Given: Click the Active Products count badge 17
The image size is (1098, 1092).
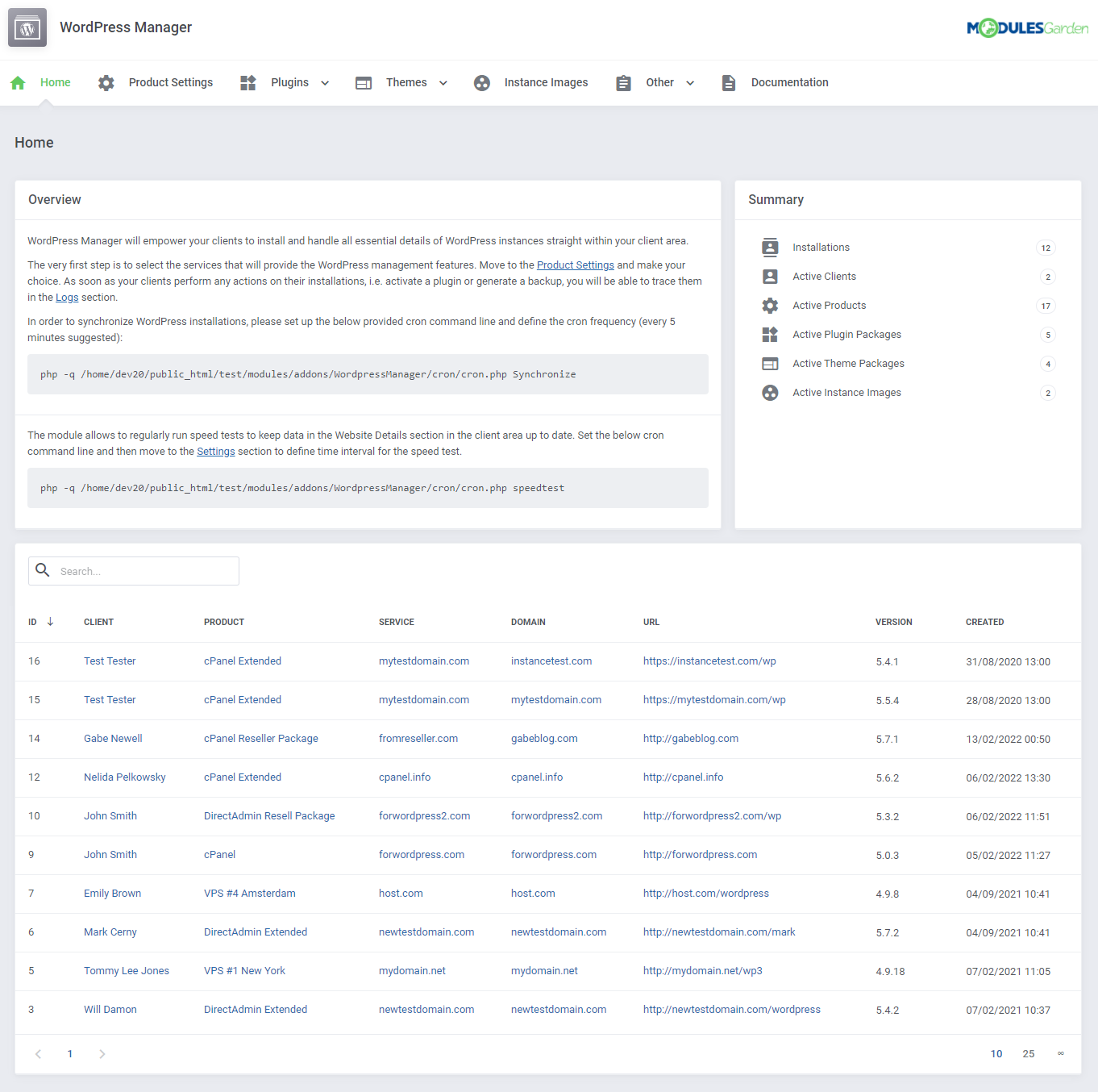Looking at the screenshot, I should click(x=1046, y=306).
